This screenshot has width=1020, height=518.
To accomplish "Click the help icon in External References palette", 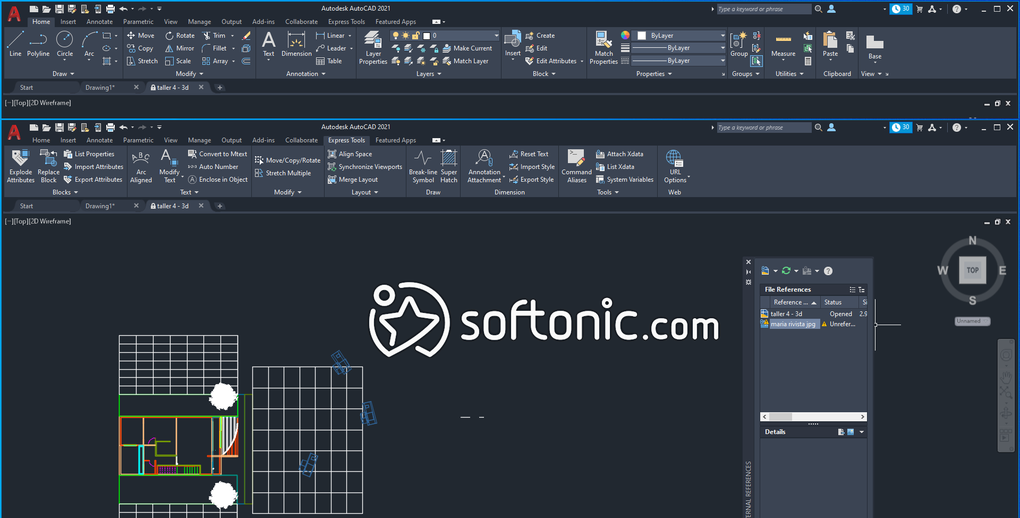I will click(x=828, y=271).
